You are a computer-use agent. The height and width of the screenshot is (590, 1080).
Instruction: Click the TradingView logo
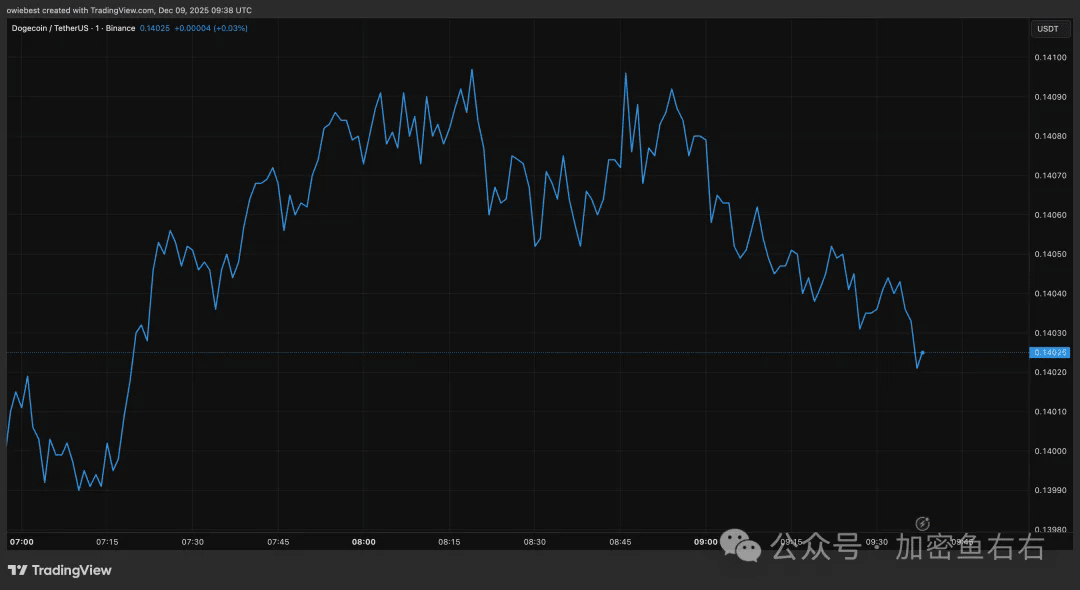click(60, 570)
